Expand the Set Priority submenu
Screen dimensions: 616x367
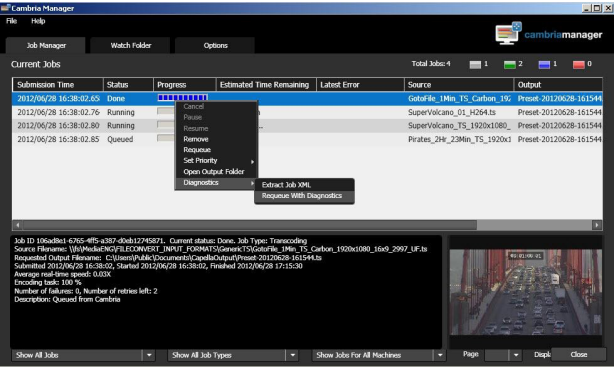click(x=216, y=161)
